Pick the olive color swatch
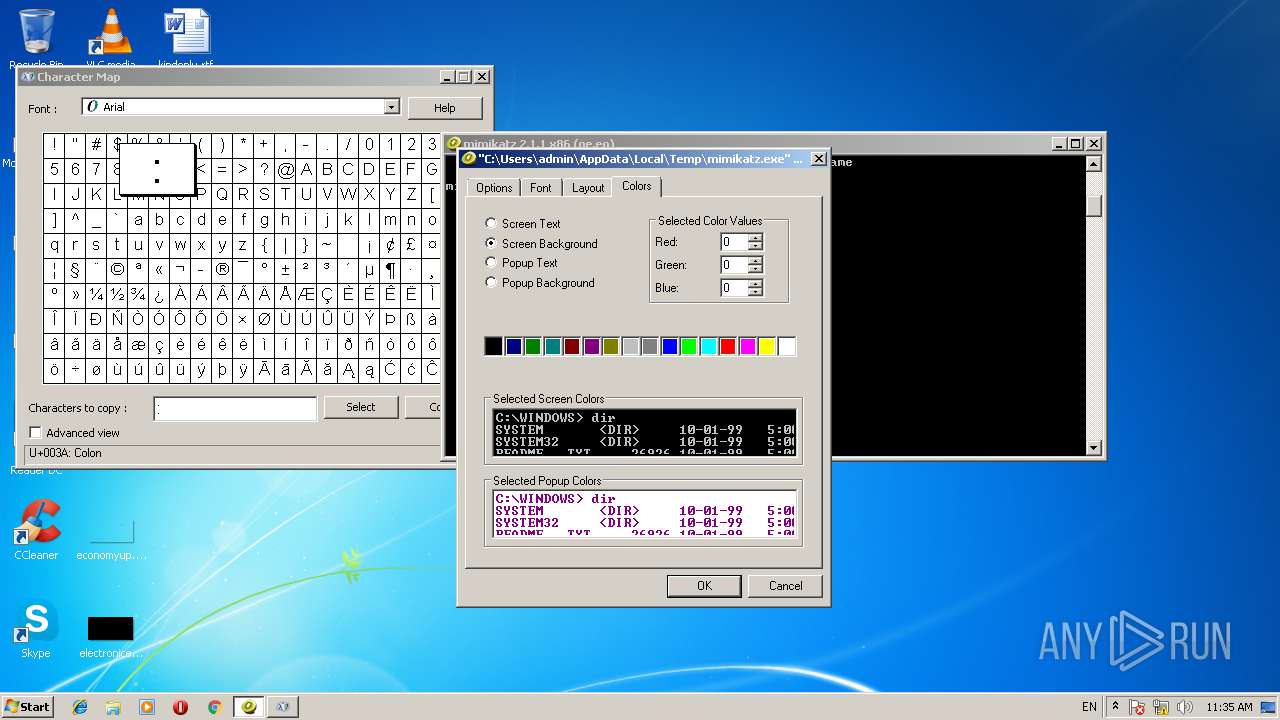 coord(611,346)
